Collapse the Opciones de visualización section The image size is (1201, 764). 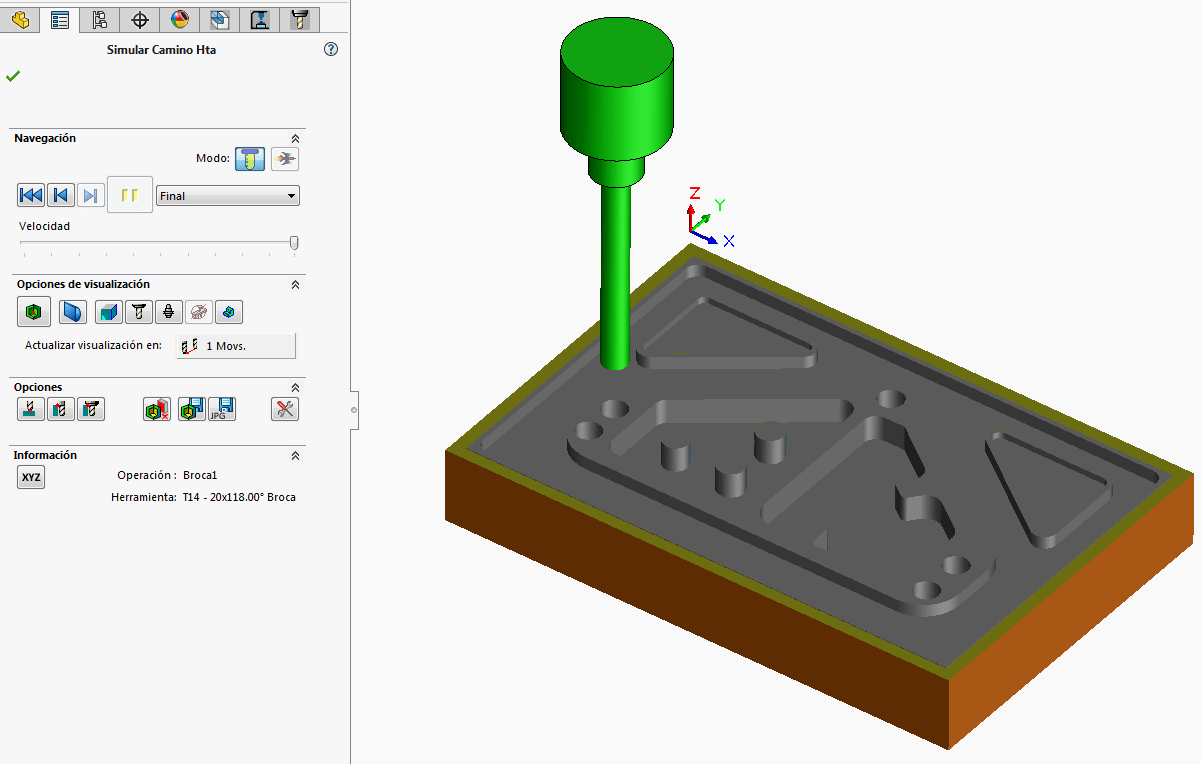tap(295, 284)
